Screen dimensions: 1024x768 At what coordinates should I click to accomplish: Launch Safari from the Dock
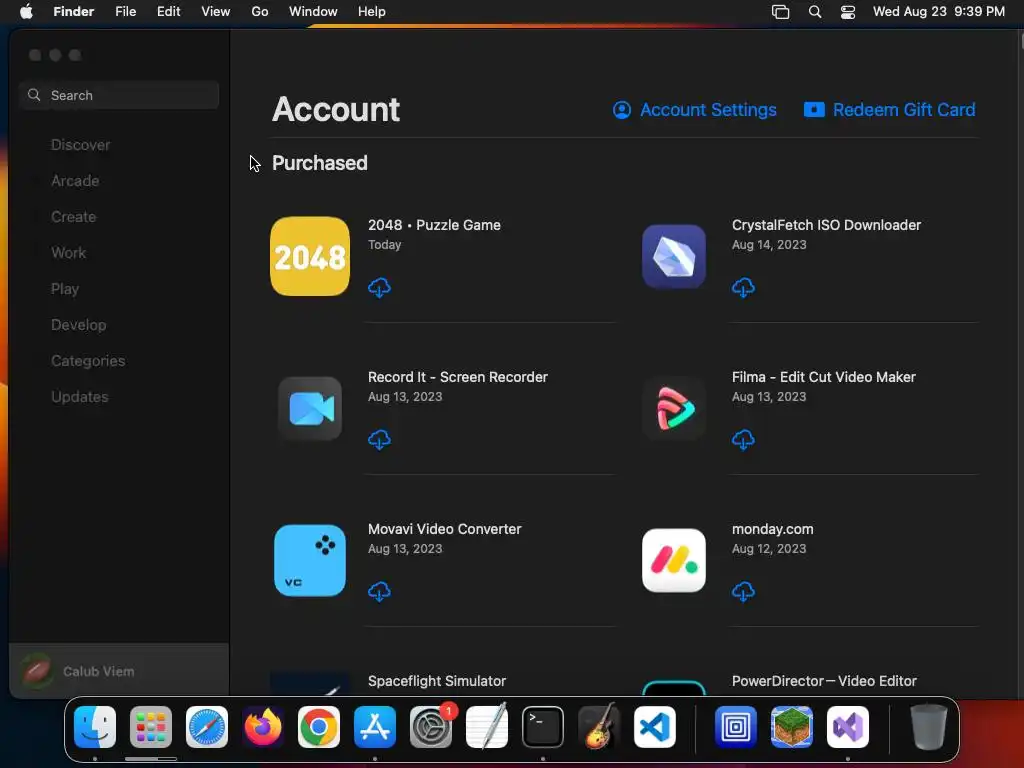(x=207, y=727)
